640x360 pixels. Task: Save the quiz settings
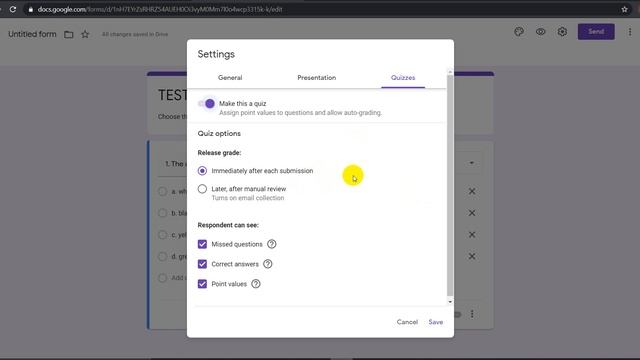436,322
